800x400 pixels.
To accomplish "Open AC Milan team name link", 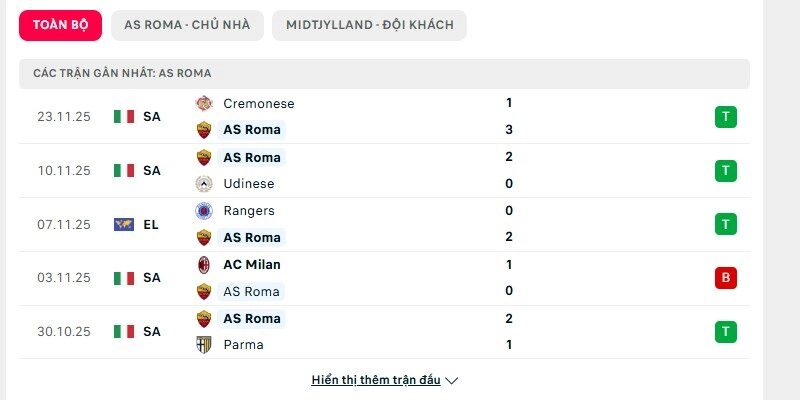I will [252, 265].
